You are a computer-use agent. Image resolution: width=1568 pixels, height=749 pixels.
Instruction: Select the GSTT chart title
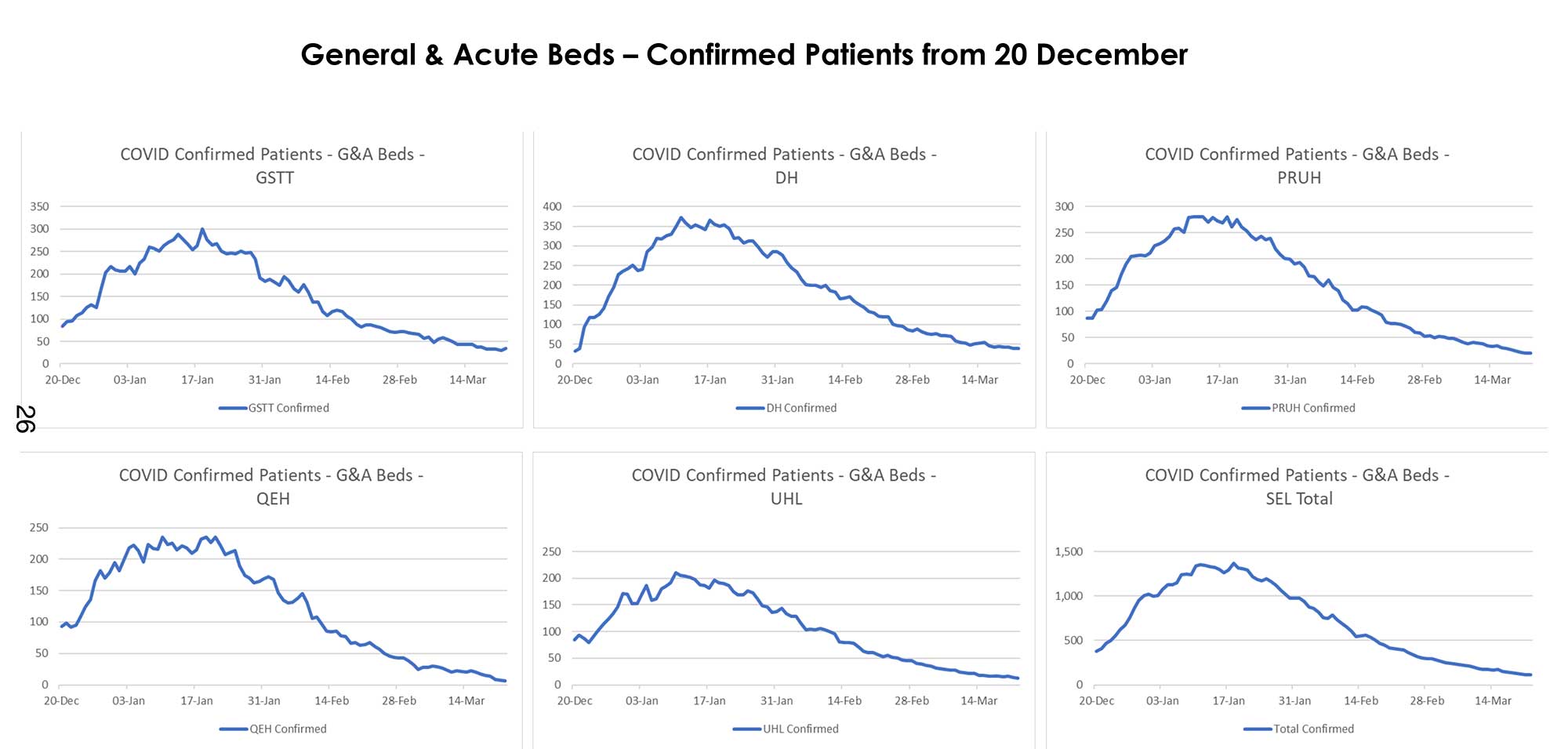click(x=273, y=165)
